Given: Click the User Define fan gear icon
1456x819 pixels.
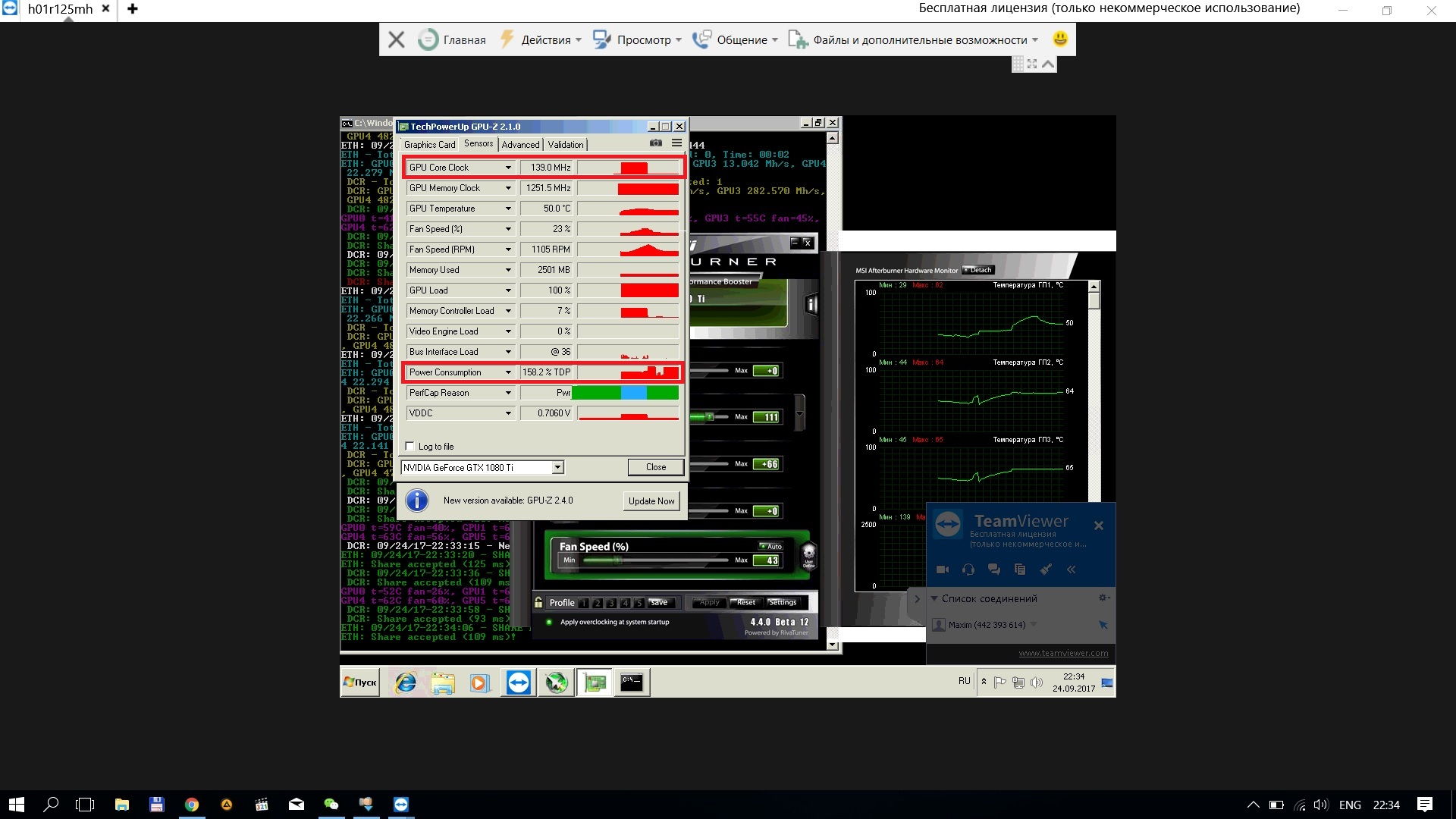Looking at the screenshot, I should click(808, 554).
